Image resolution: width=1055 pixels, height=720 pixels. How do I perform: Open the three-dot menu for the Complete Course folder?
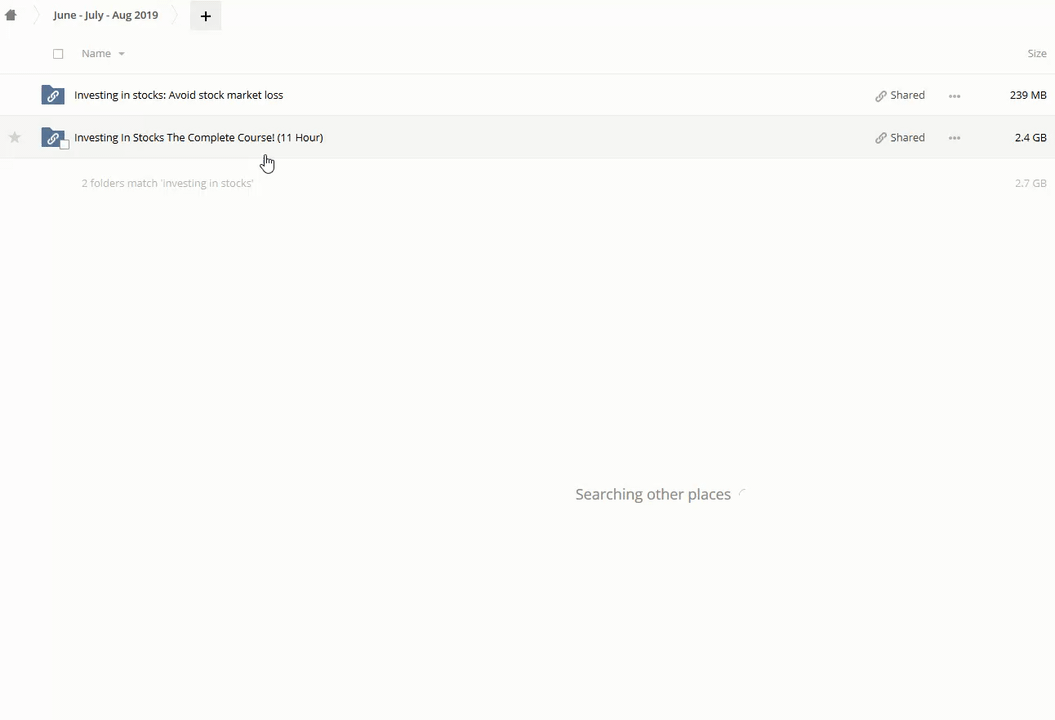[954, 138]
